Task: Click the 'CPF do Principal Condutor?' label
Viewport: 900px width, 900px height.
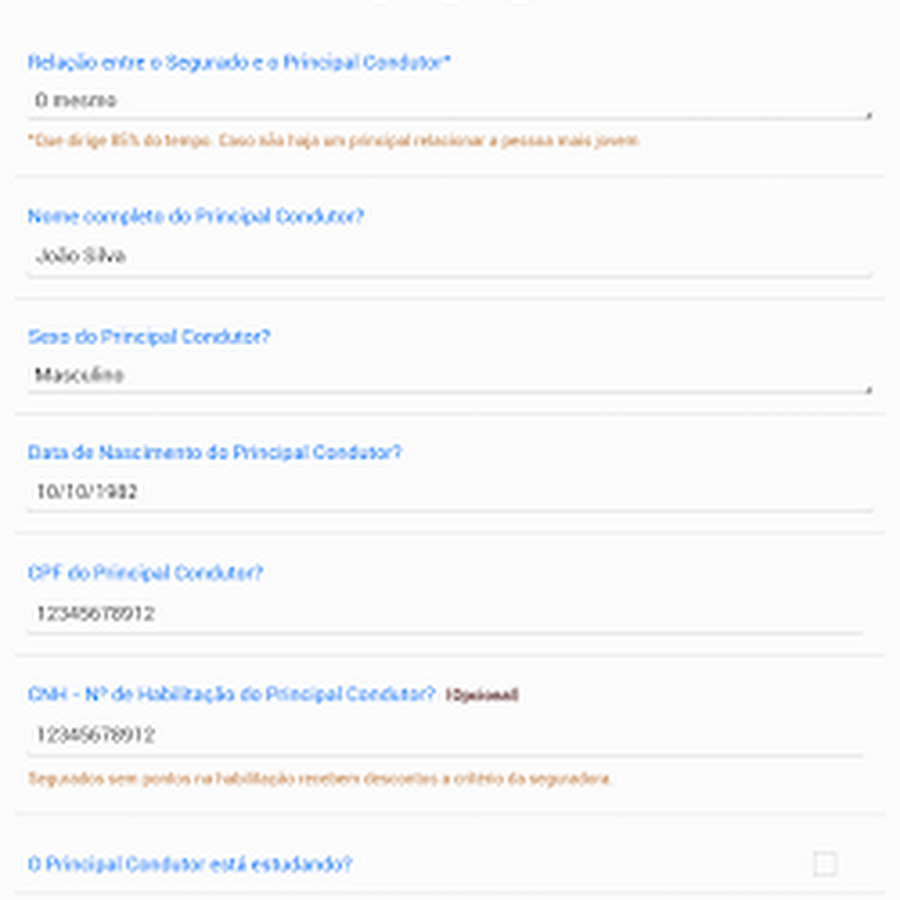Action: pyautogui.click(x=146, y=573)
